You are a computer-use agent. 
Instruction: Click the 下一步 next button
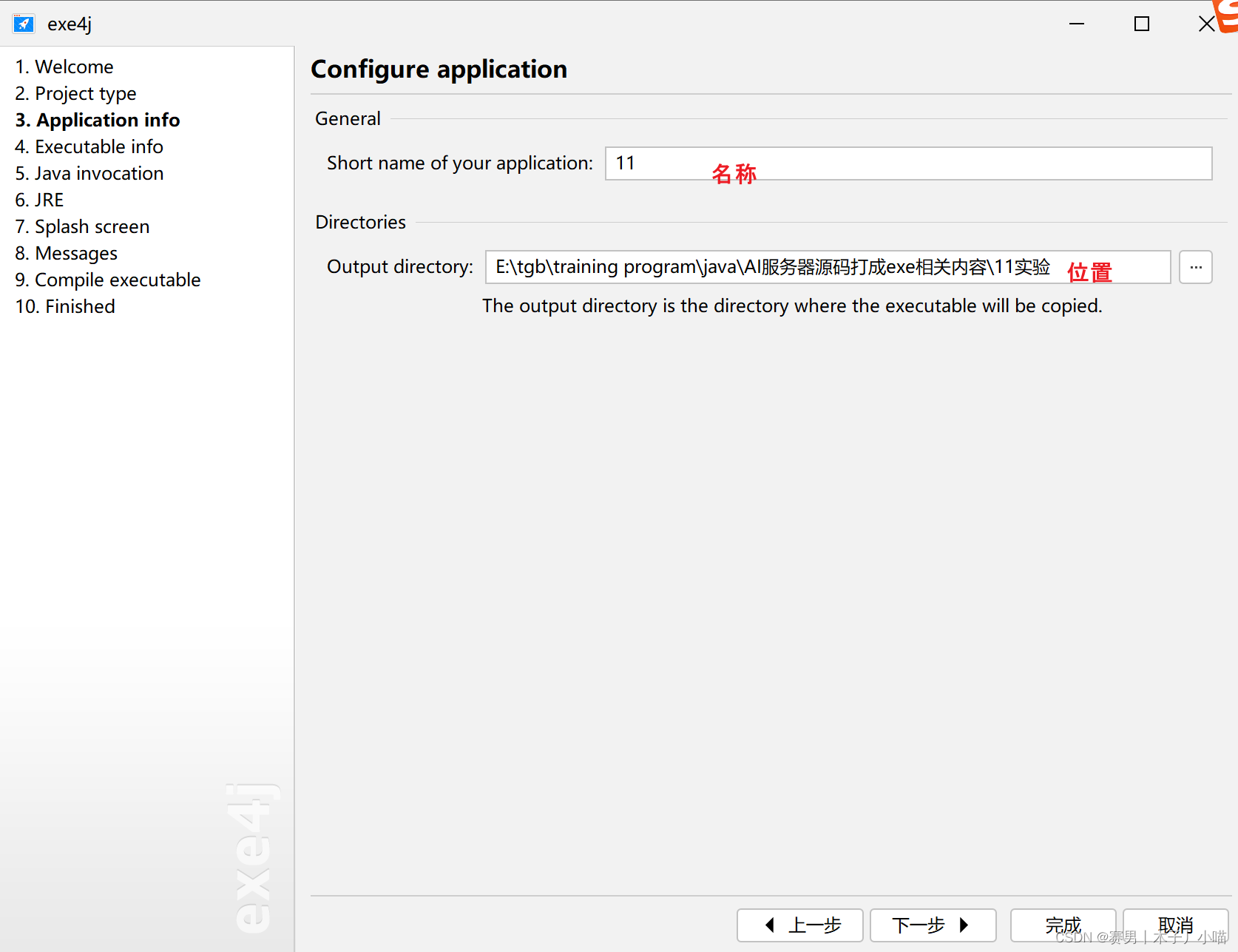pyautogui.click(x=933, y=925)
